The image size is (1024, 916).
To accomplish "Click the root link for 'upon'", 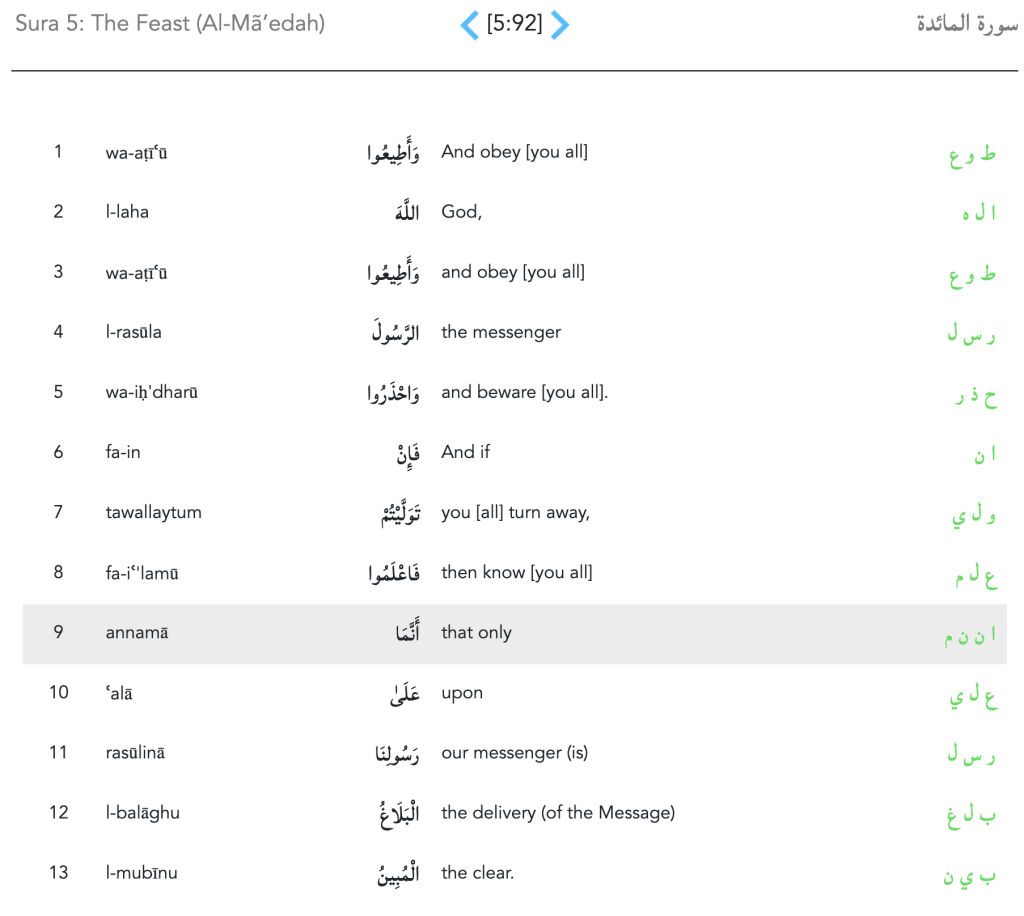I will point(973,696).
